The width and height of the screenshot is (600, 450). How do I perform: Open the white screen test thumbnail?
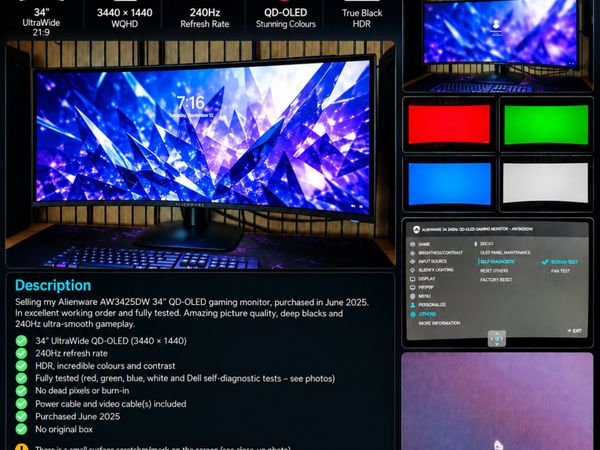pyautogui.click(x=546, y=184)
